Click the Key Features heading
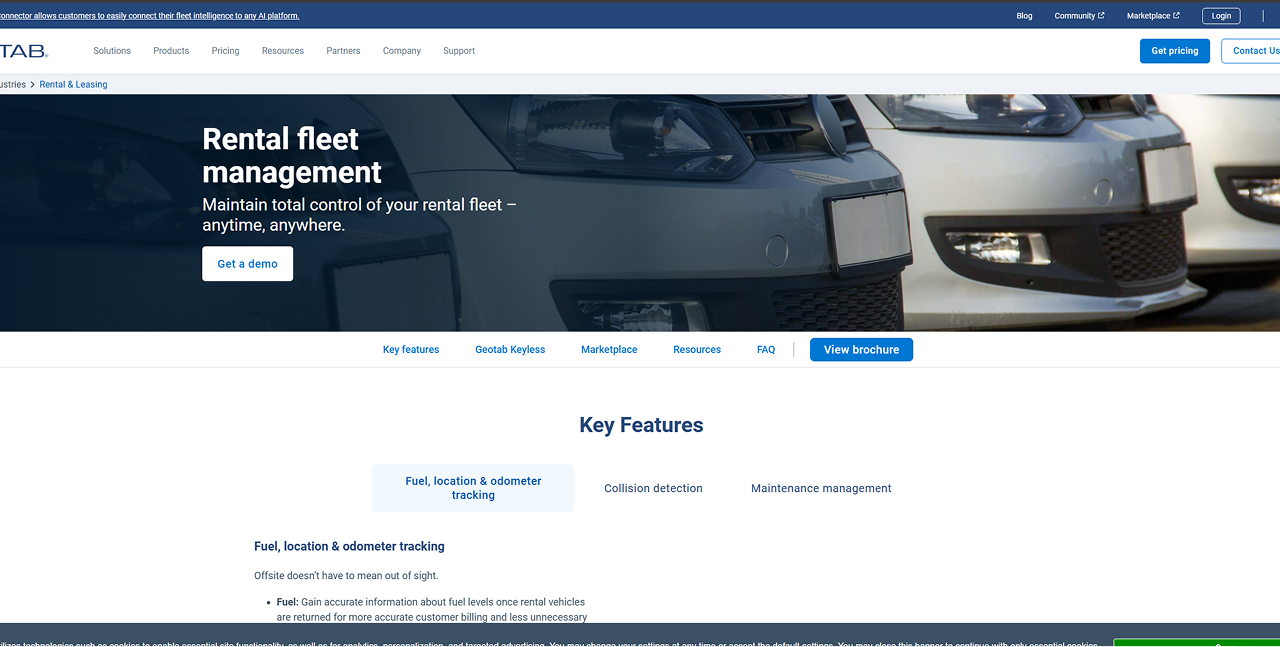The width and height of the screenshot is (1280, 647). [641, 425]
